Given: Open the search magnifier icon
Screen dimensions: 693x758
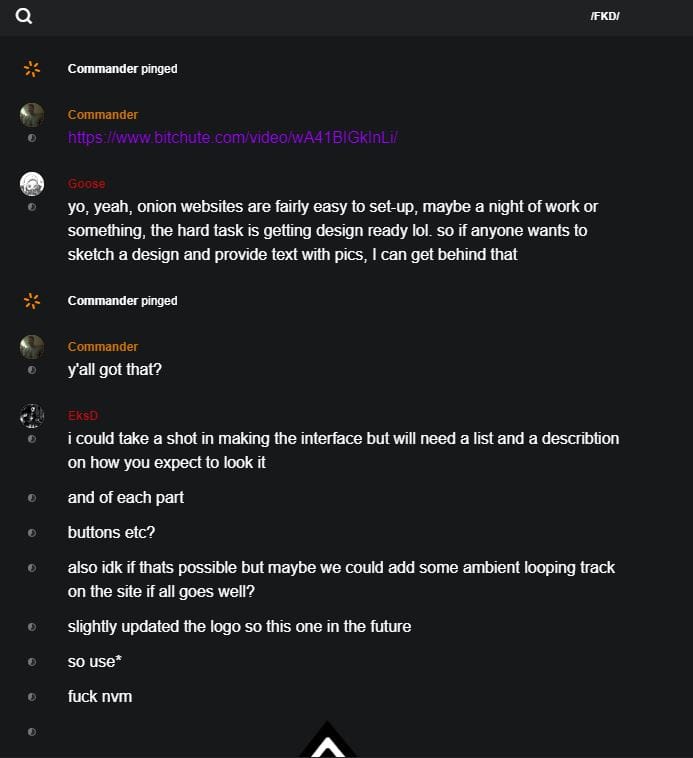Looking at the screenshot, I should pos(24,16).
